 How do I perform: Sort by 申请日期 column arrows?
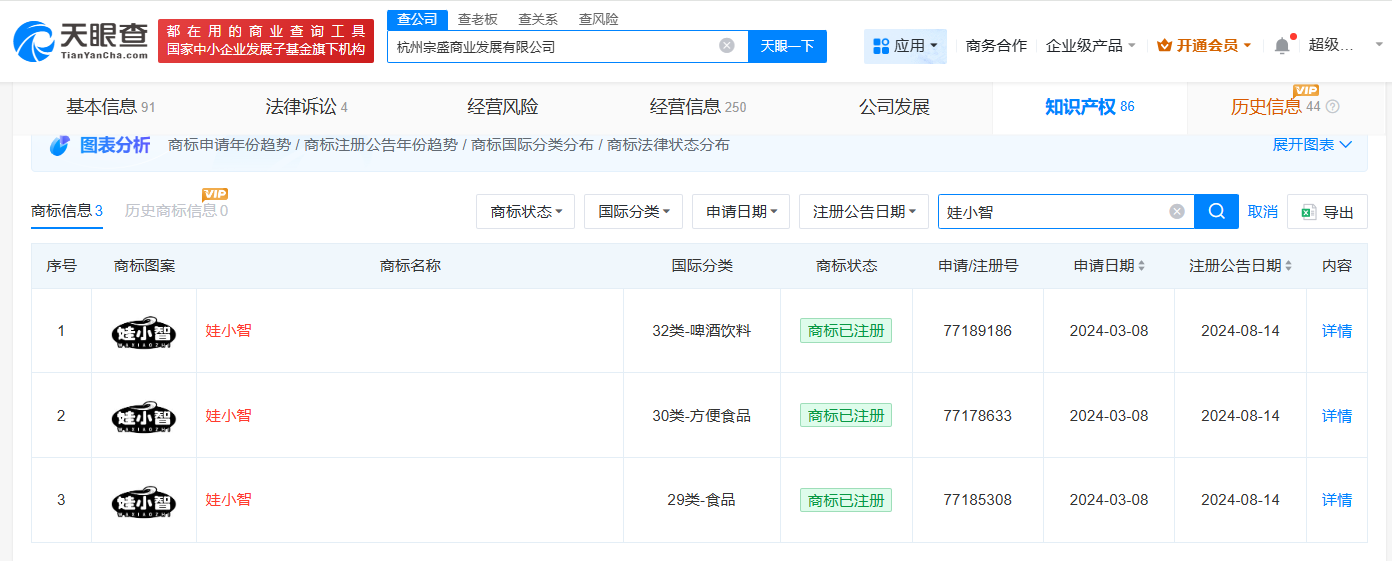click(x=1142, y=266)
